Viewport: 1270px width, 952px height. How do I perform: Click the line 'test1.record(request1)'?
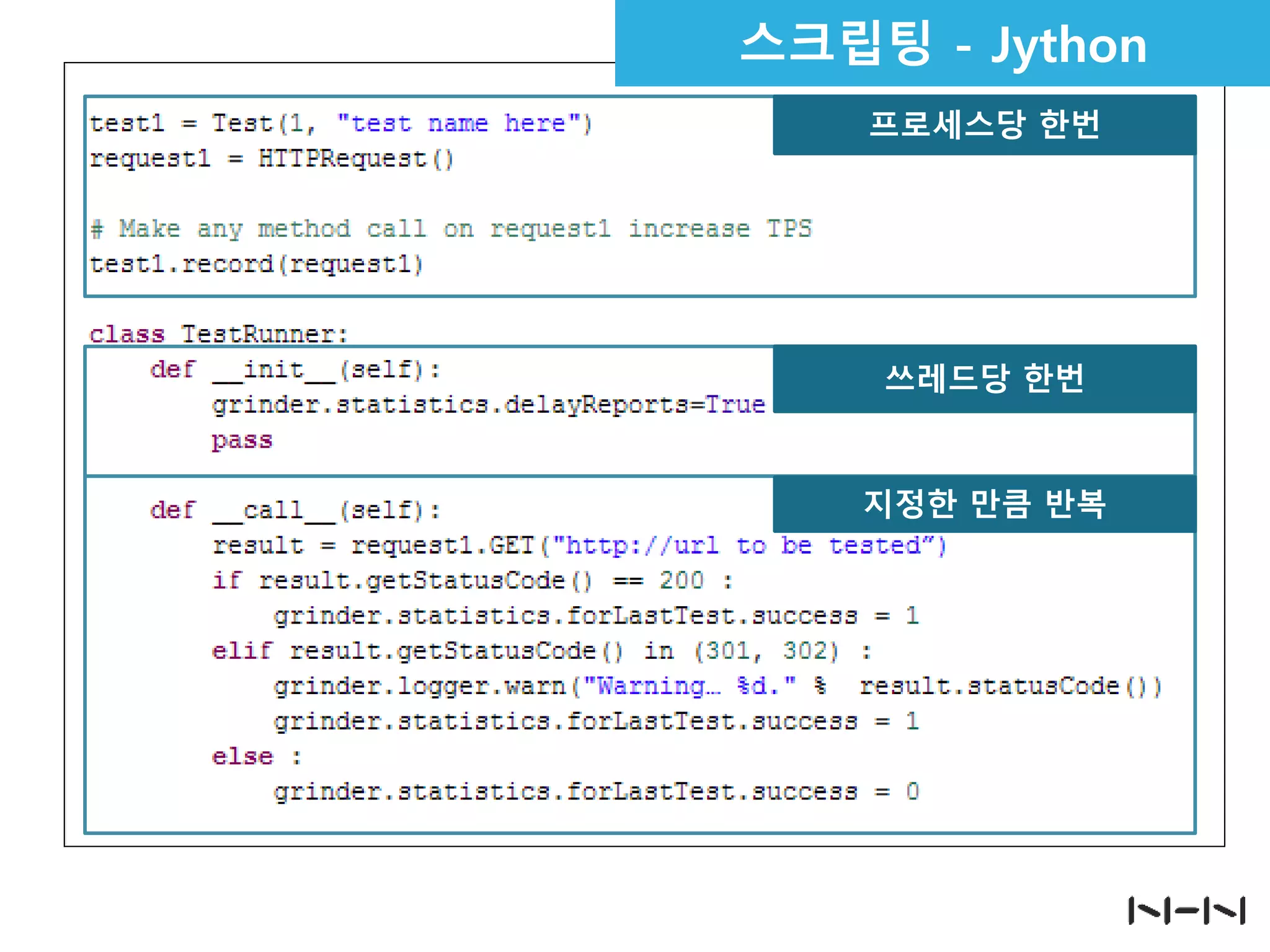pos(256,264)
